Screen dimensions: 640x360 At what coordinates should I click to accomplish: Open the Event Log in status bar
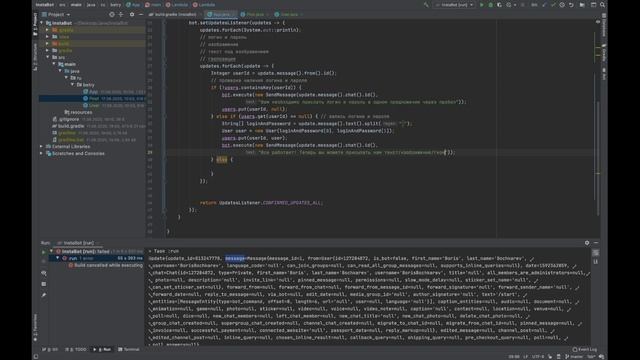click(584, 349)
